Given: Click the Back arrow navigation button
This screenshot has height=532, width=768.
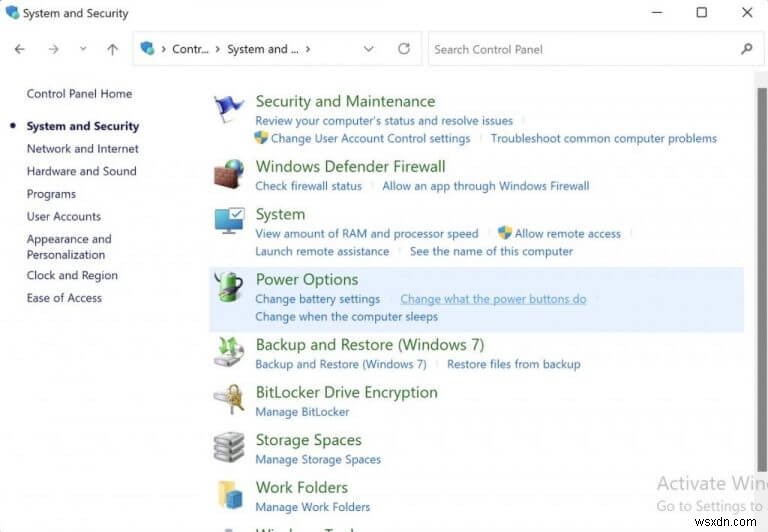Looking at the screenshot, I should [x=20, y=49].
